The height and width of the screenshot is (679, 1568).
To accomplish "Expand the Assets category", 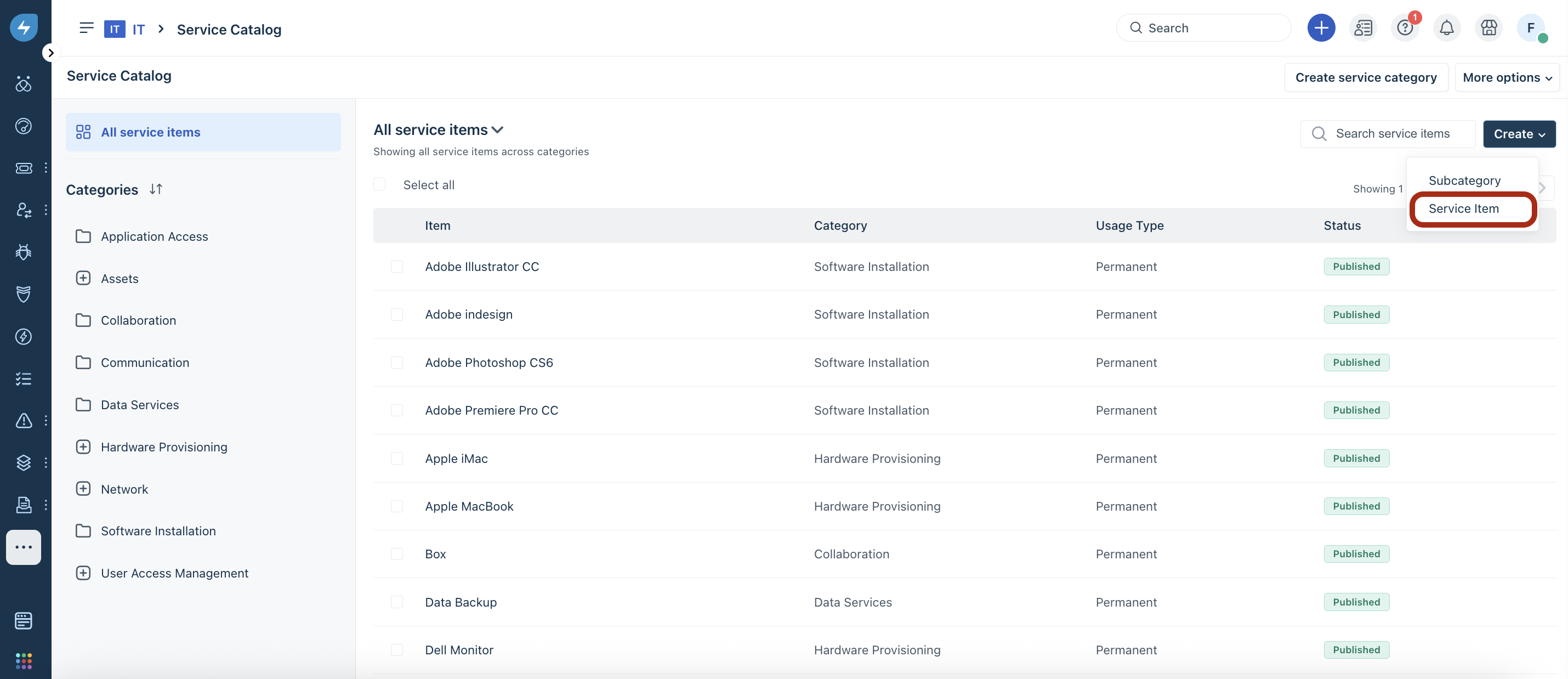I will pyautogui.click(x=83, y=278).
